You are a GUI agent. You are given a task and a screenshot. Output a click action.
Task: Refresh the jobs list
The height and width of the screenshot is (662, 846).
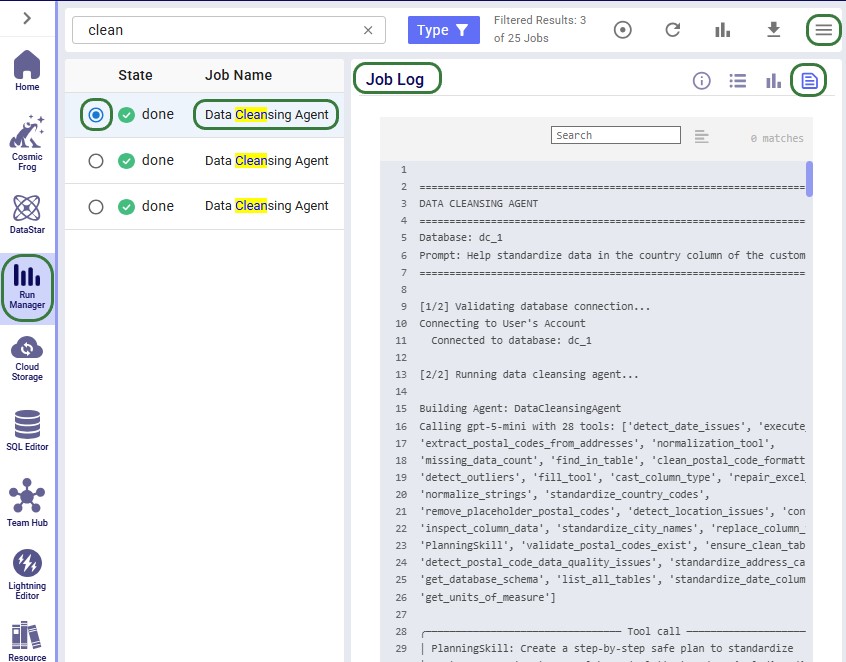click(672, 30)
